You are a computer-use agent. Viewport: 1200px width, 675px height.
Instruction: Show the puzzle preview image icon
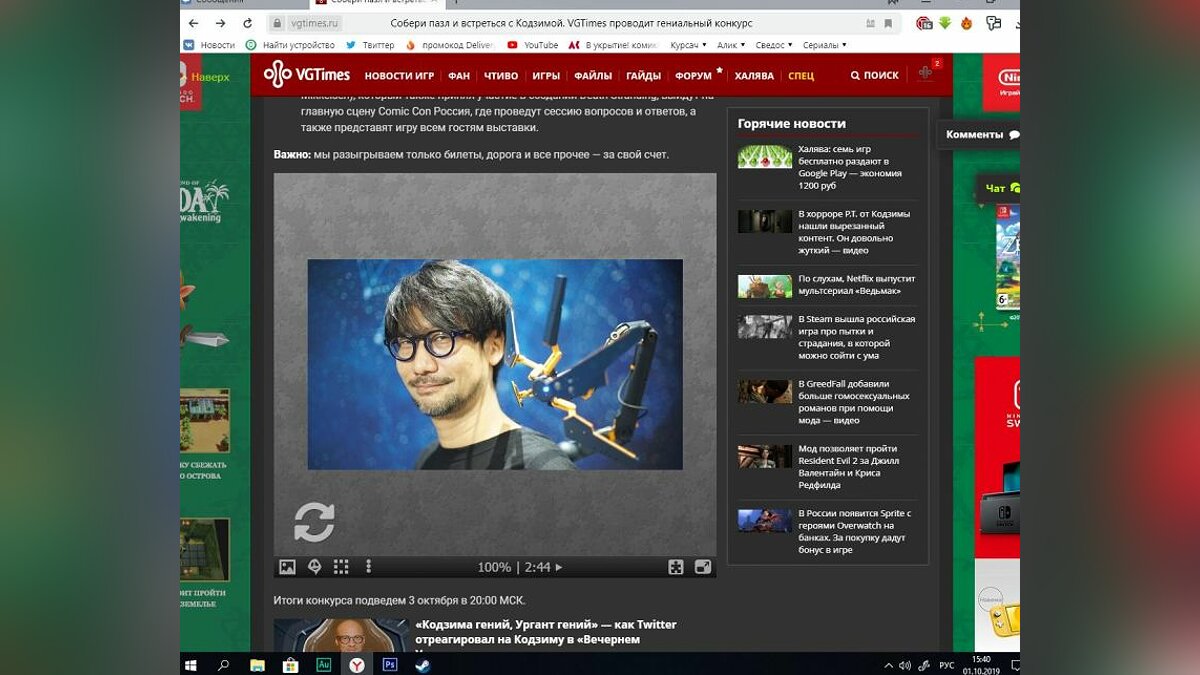[287, 567]
